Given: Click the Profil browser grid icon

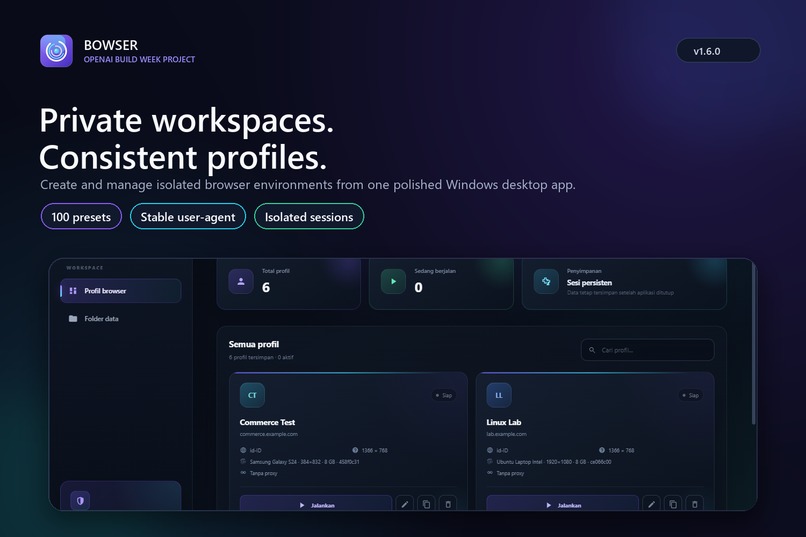Looking at the screenshot, I should coord(73,291).
